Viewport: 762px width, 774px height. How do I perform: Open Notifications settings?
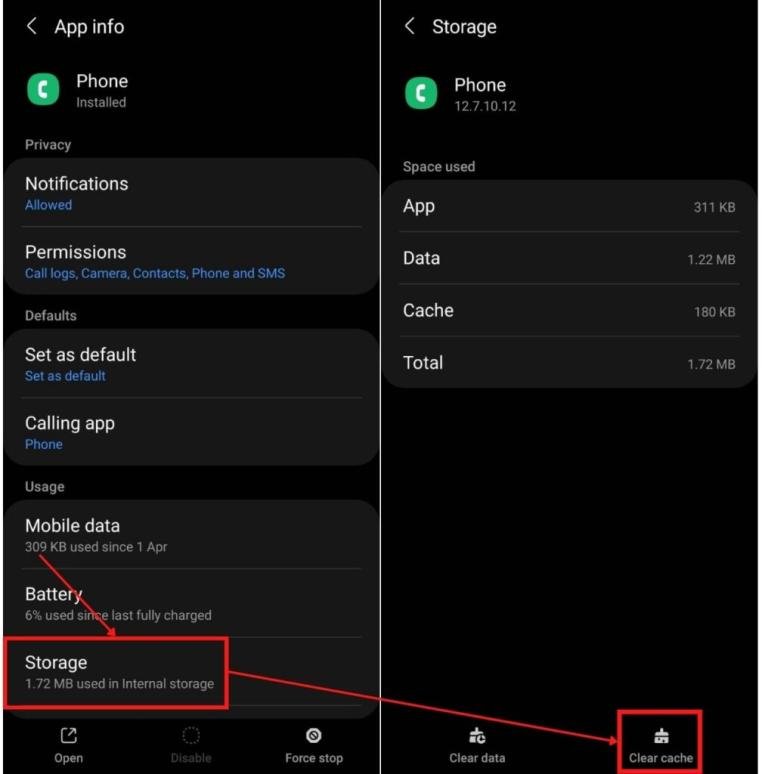[191, 193]
